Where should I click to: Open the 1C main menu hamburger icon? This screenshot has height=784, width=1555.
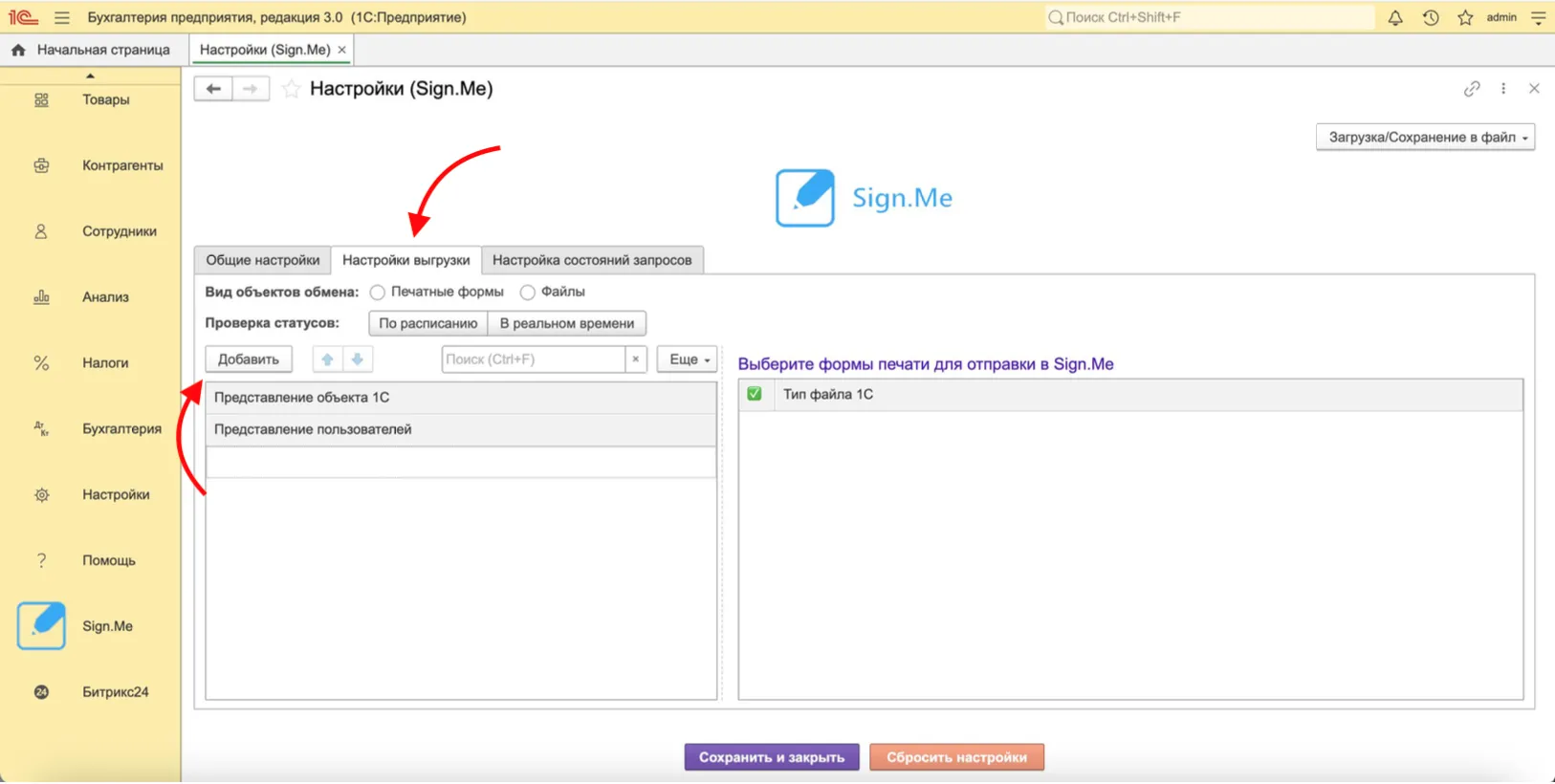tap(62, 17)
